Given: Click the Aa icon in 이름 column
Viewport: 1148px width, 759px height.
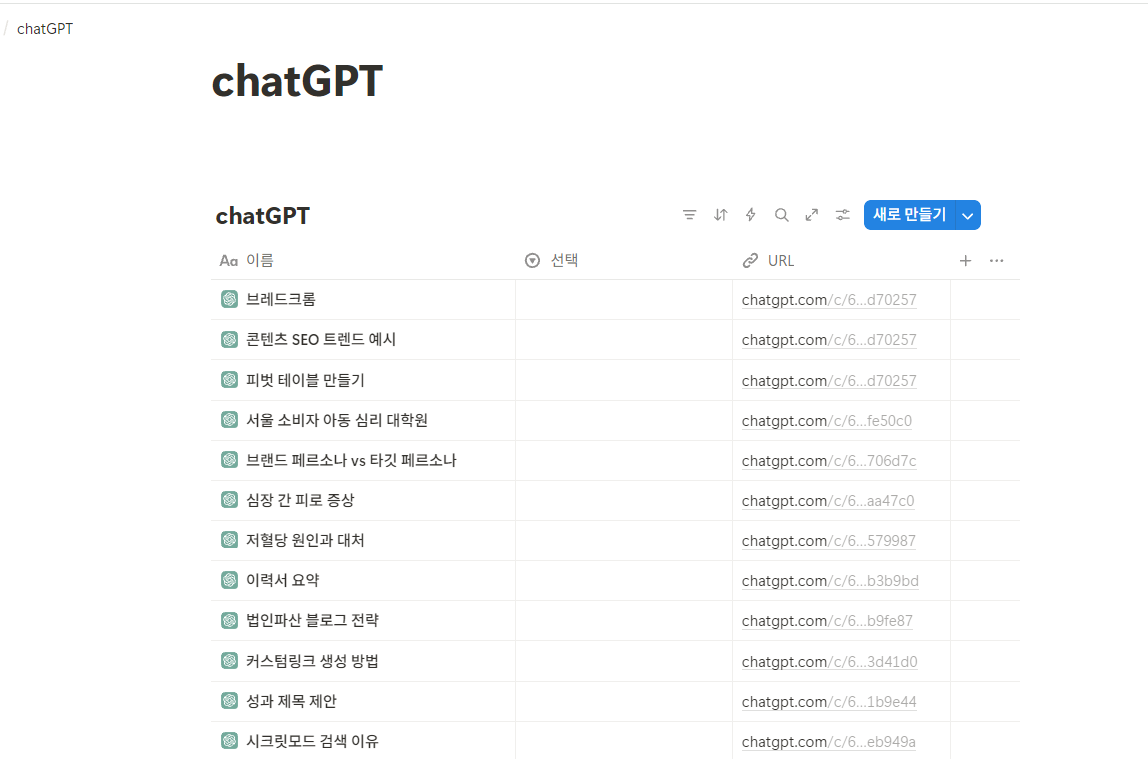Looking at the screenshot, I should [228, 260].
